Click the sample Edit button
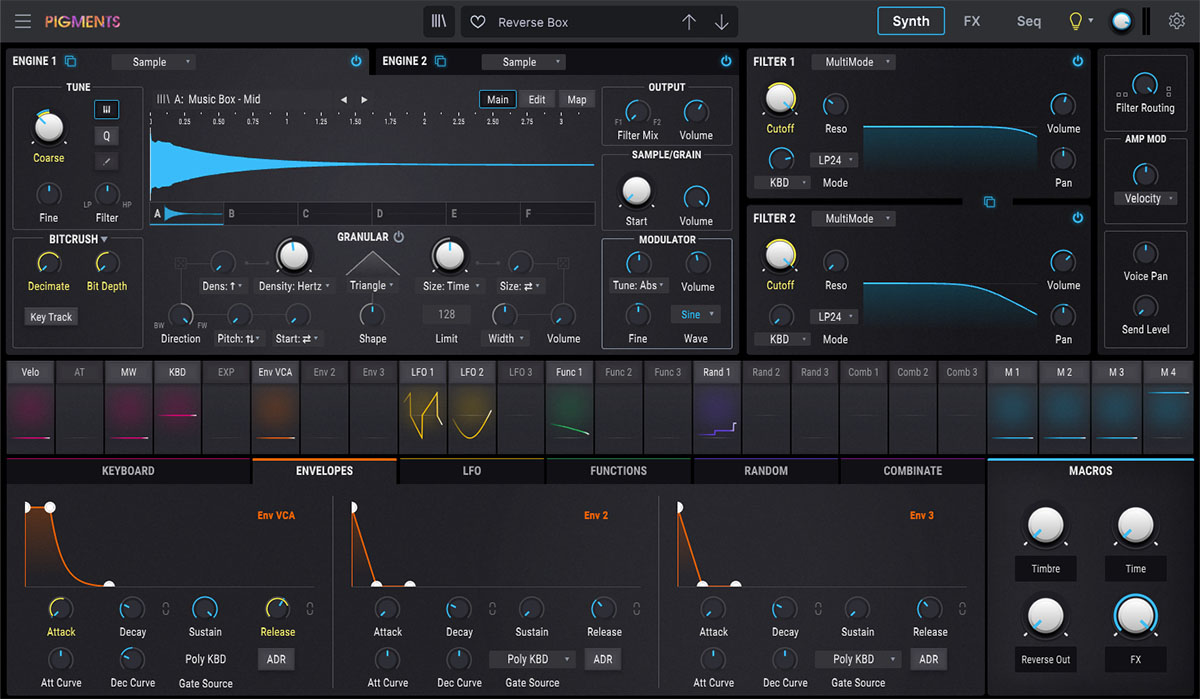The image size is (1200, 699). click(x=537, y=99)
